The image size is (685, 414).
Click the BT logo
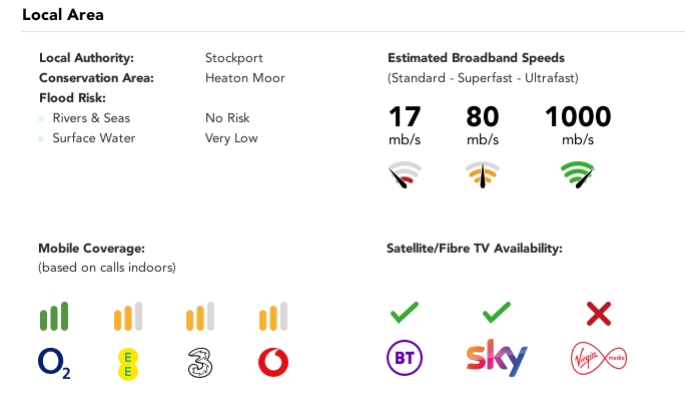tap(404, 359)
